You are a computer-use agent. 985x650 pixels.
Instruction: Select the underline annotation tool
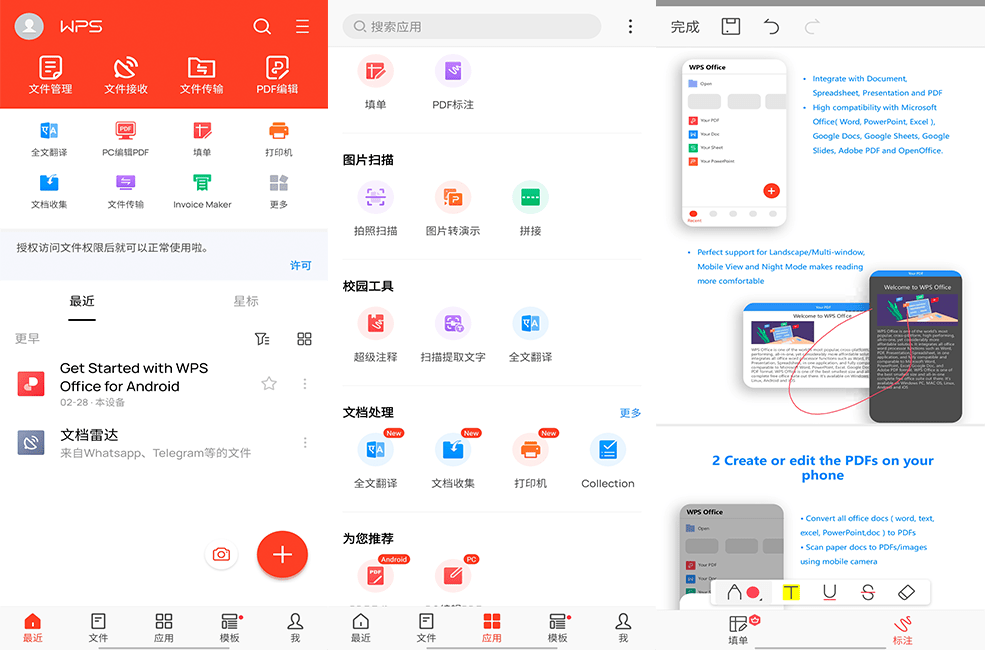point(829,592)
